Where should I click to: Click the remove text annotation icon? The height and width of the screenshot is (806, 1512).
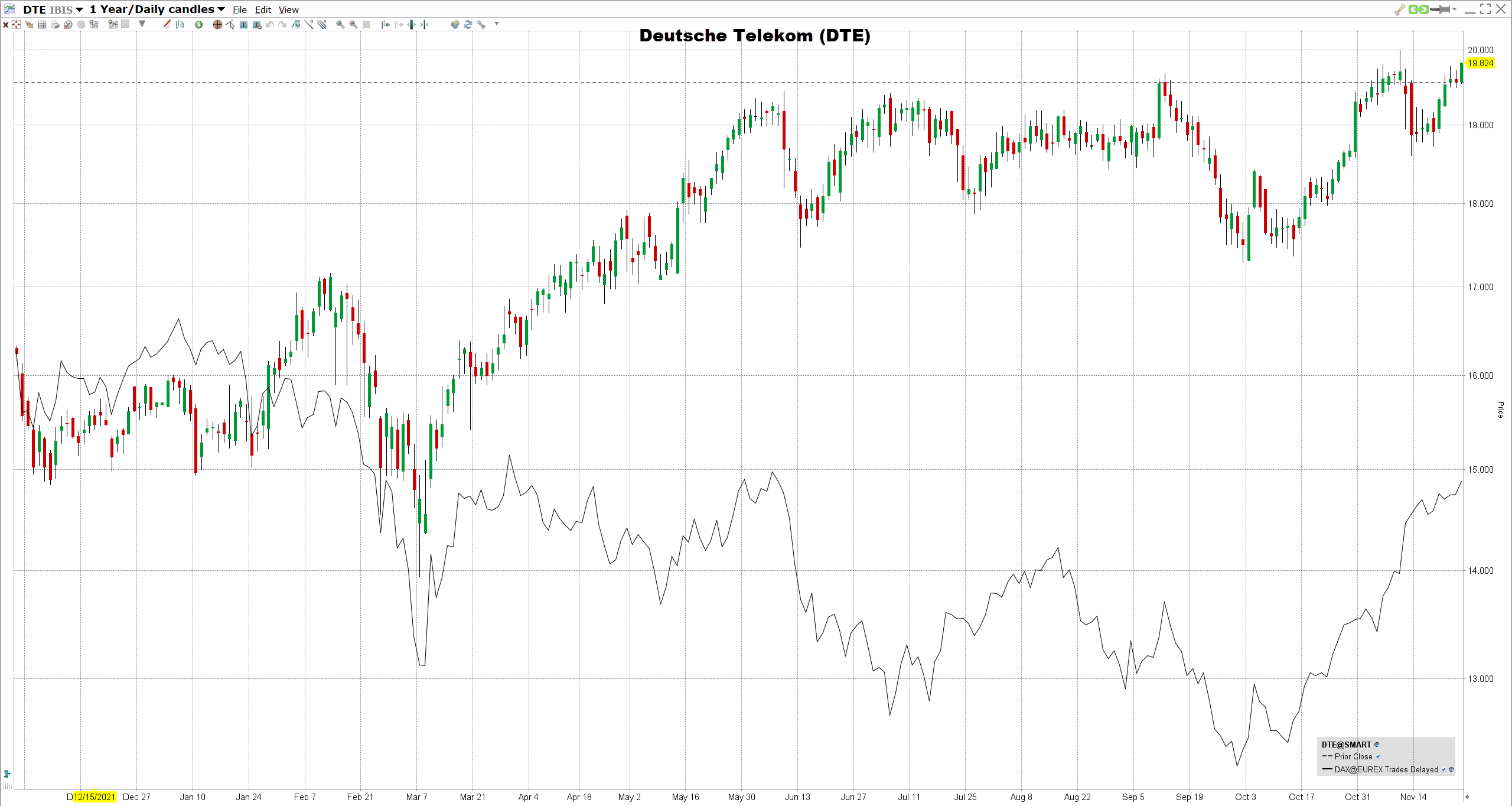pyautogui.click(x=257, y=24)
